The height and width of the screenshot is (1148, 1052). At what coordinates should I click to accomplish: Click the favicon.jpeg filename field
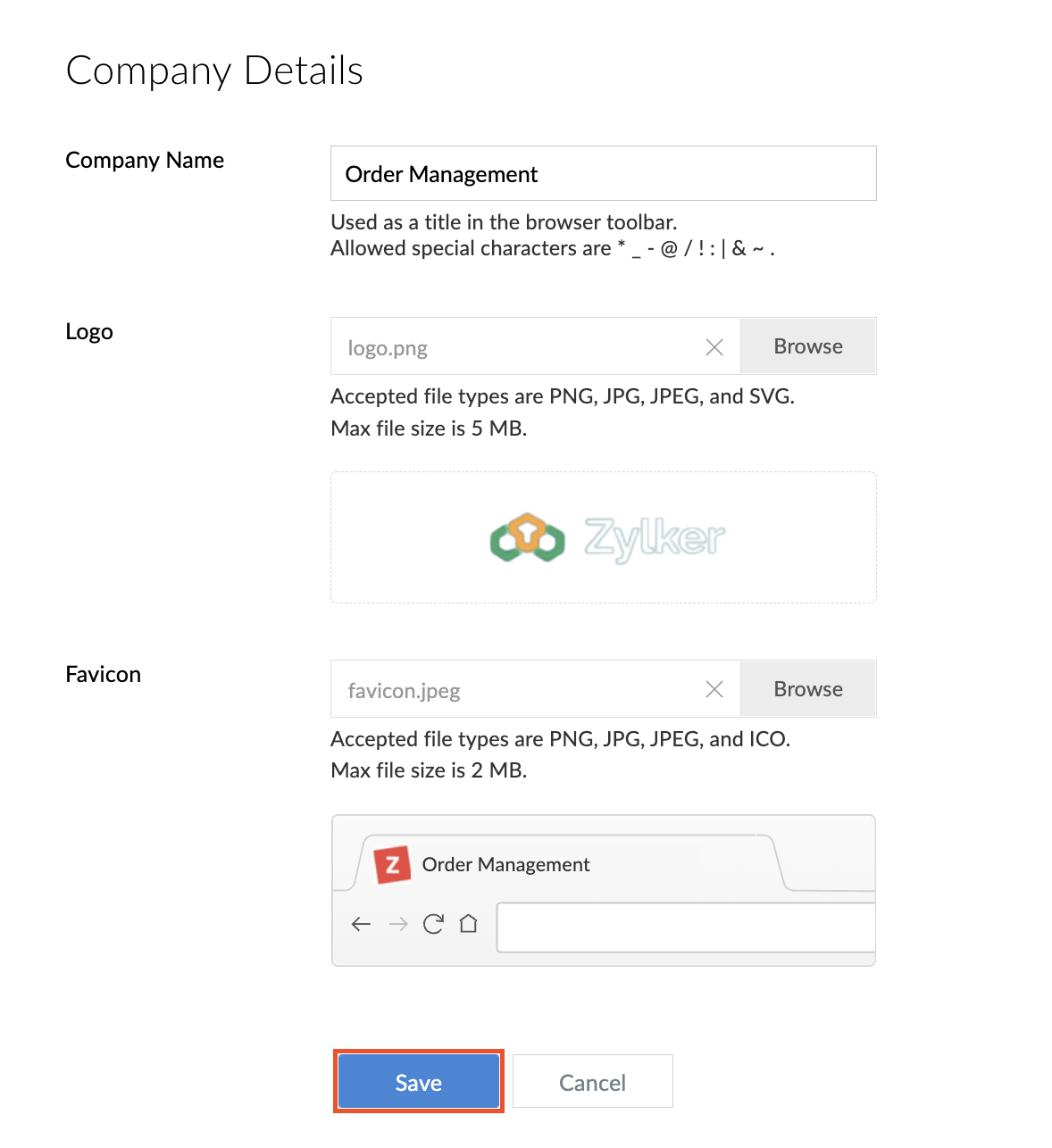(x=518, y=690)
